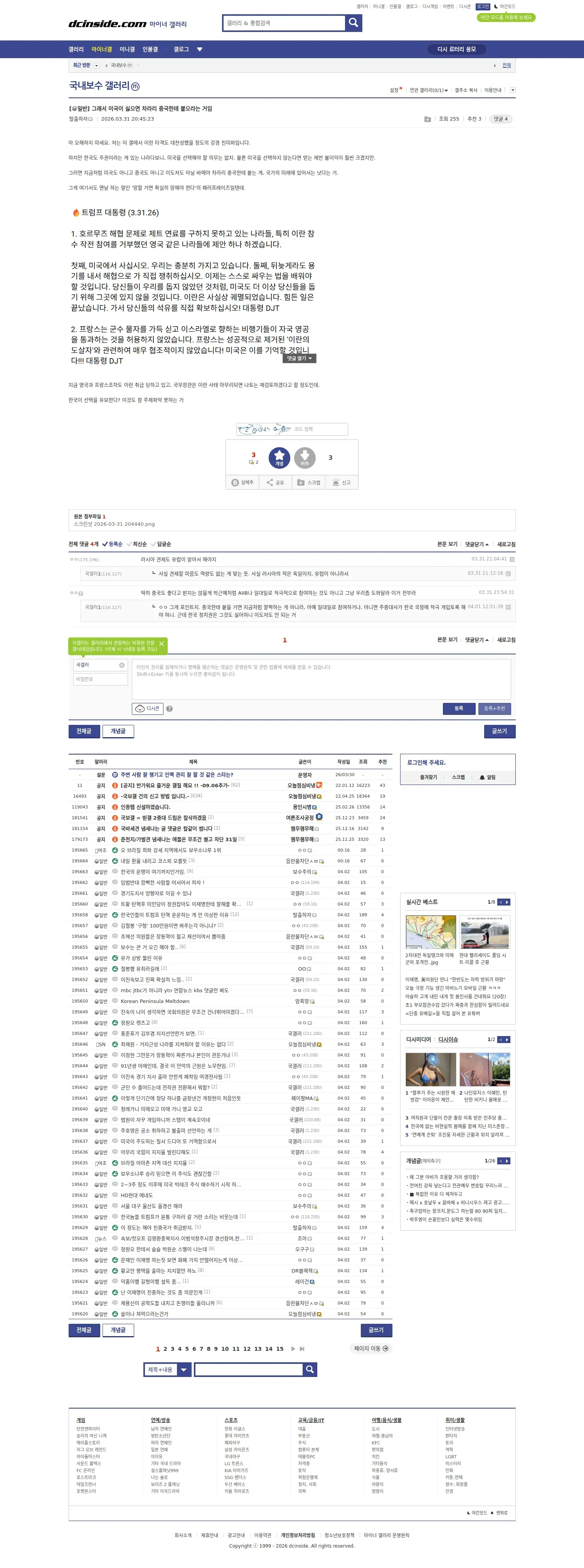The image size is (584, 1568).
Task: Click the search magnifier icon in header
Action: (353, 23)
